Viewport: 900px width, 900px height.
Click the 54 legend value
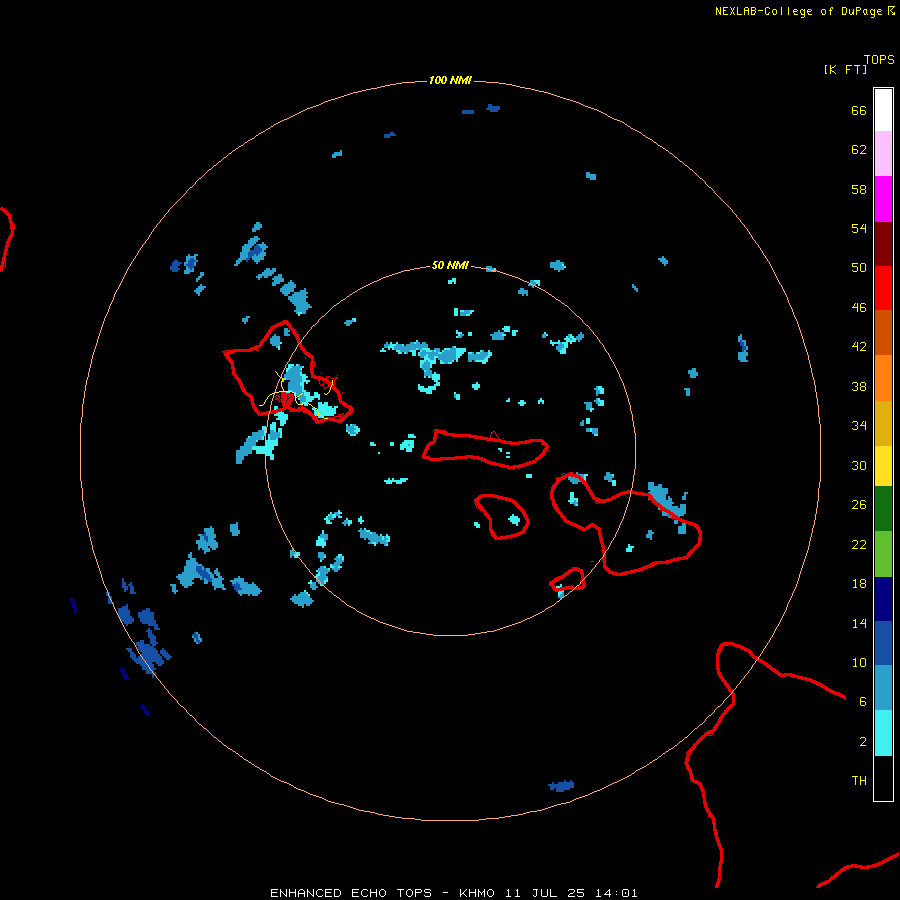point(859,228)
